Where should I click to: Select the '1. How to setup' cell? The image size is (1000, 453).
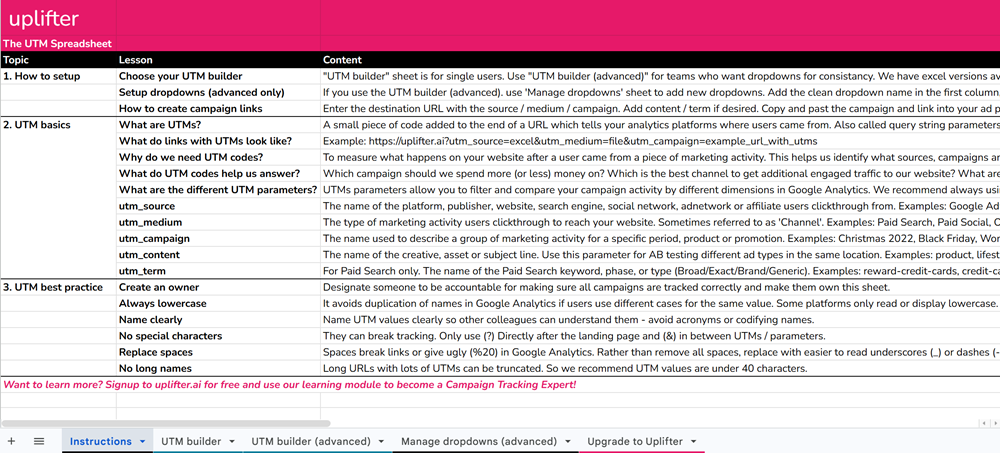coord(58,76)
